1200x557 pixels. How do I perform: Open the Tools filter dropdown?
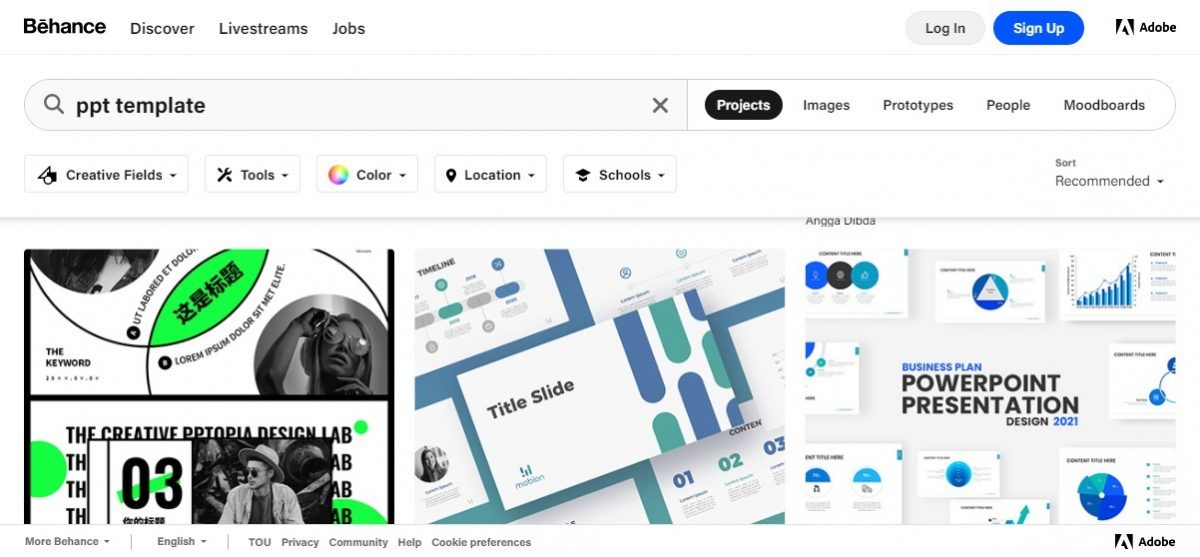[x=253, y=175]
